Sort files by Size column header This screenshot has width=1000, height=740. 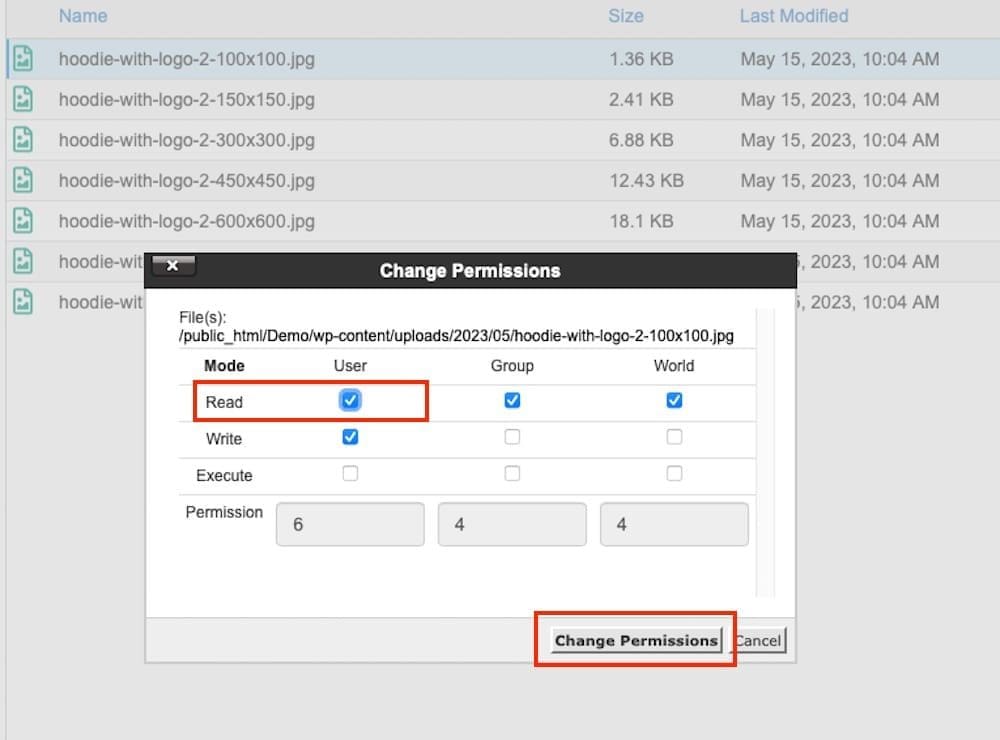point(626,16)
